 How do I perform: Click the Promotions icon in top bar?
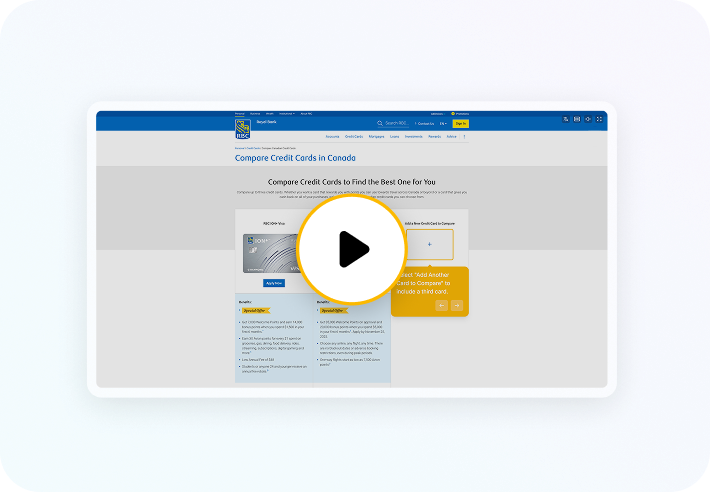[453, 114]
